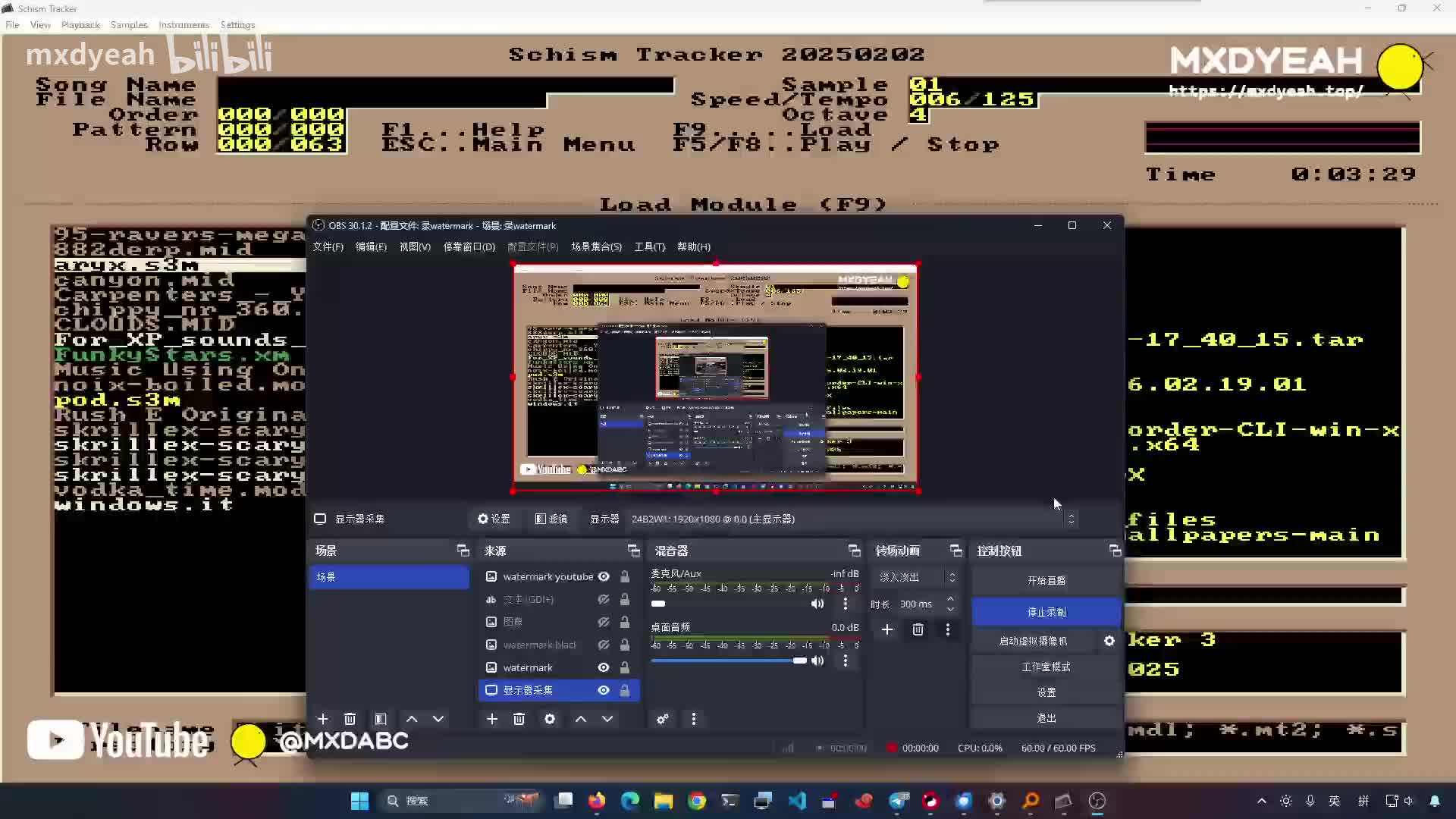Viewport: 1456px width, 819px height.
Task: Open virtual camera settings gear icon
Action: (1109, 641)
